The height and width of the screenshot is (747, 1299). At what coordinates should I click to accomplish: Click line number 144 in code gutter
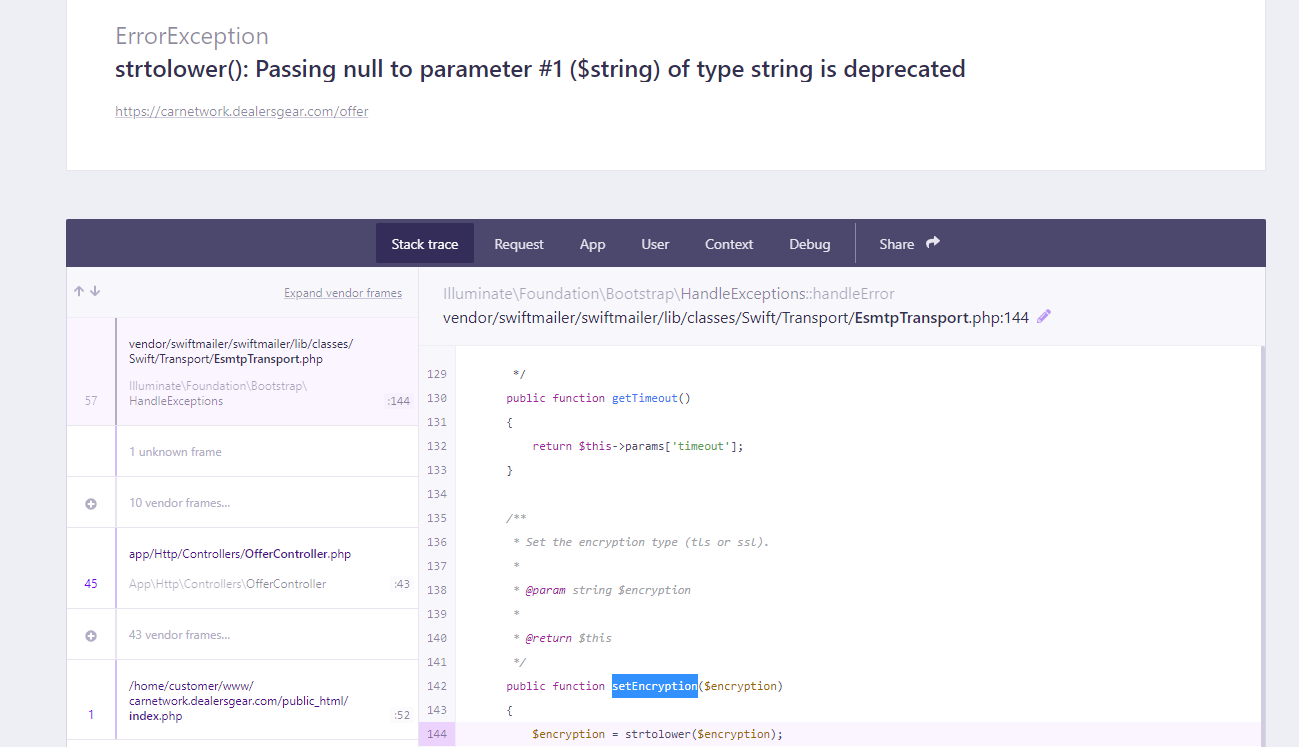tap(437, 734)
